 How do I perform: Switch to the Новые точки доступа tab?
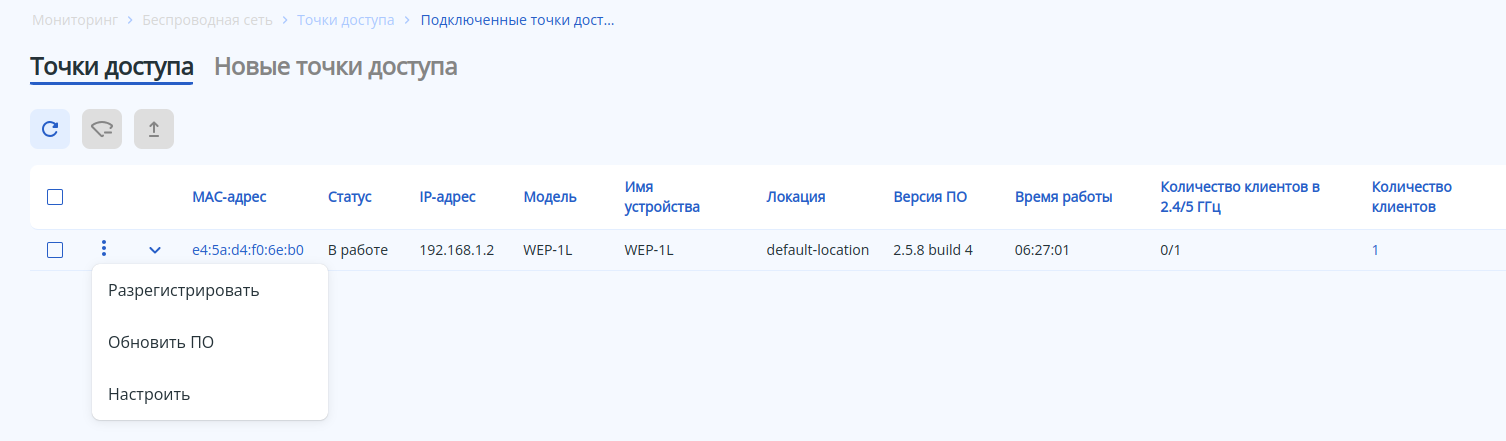tap(336, 67)
